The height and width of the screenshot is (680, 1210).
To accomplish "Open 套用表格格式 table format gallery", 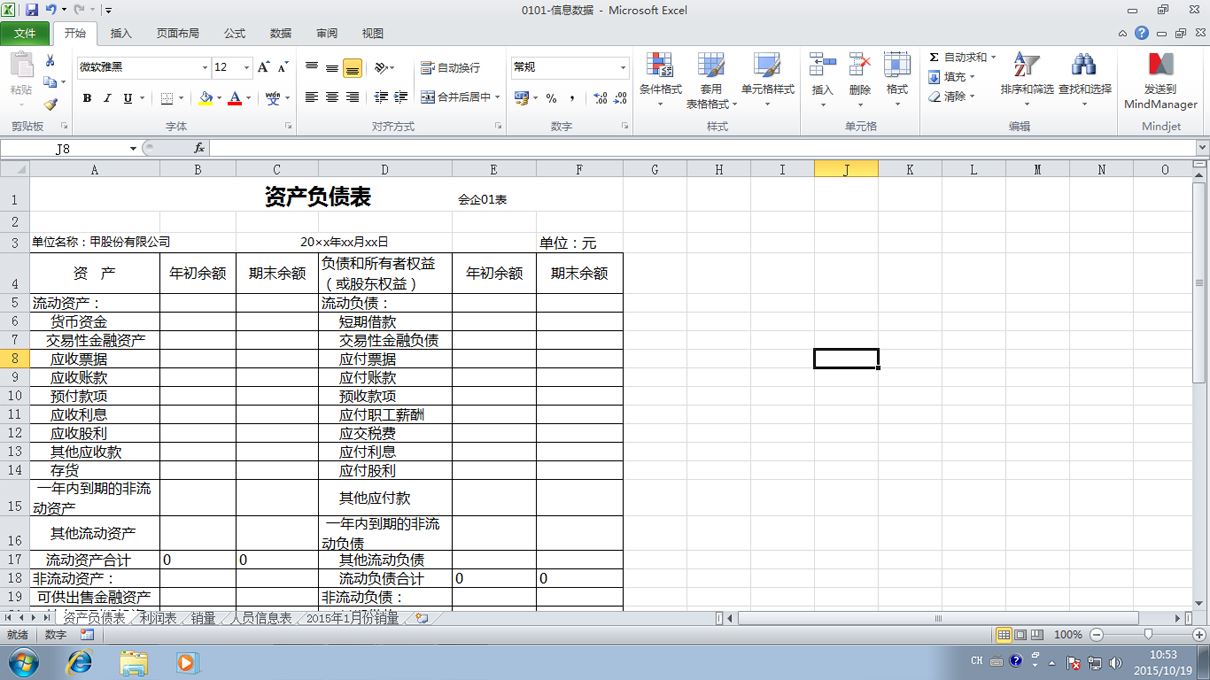I will point(711,80).
